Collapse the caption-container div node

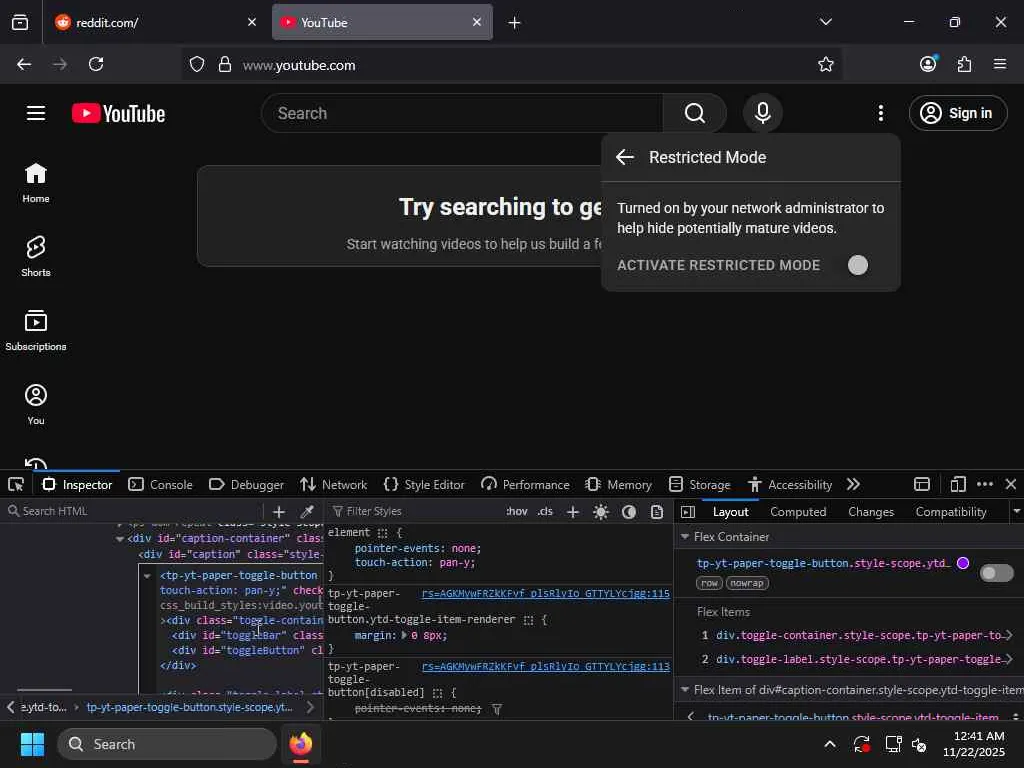120,539
